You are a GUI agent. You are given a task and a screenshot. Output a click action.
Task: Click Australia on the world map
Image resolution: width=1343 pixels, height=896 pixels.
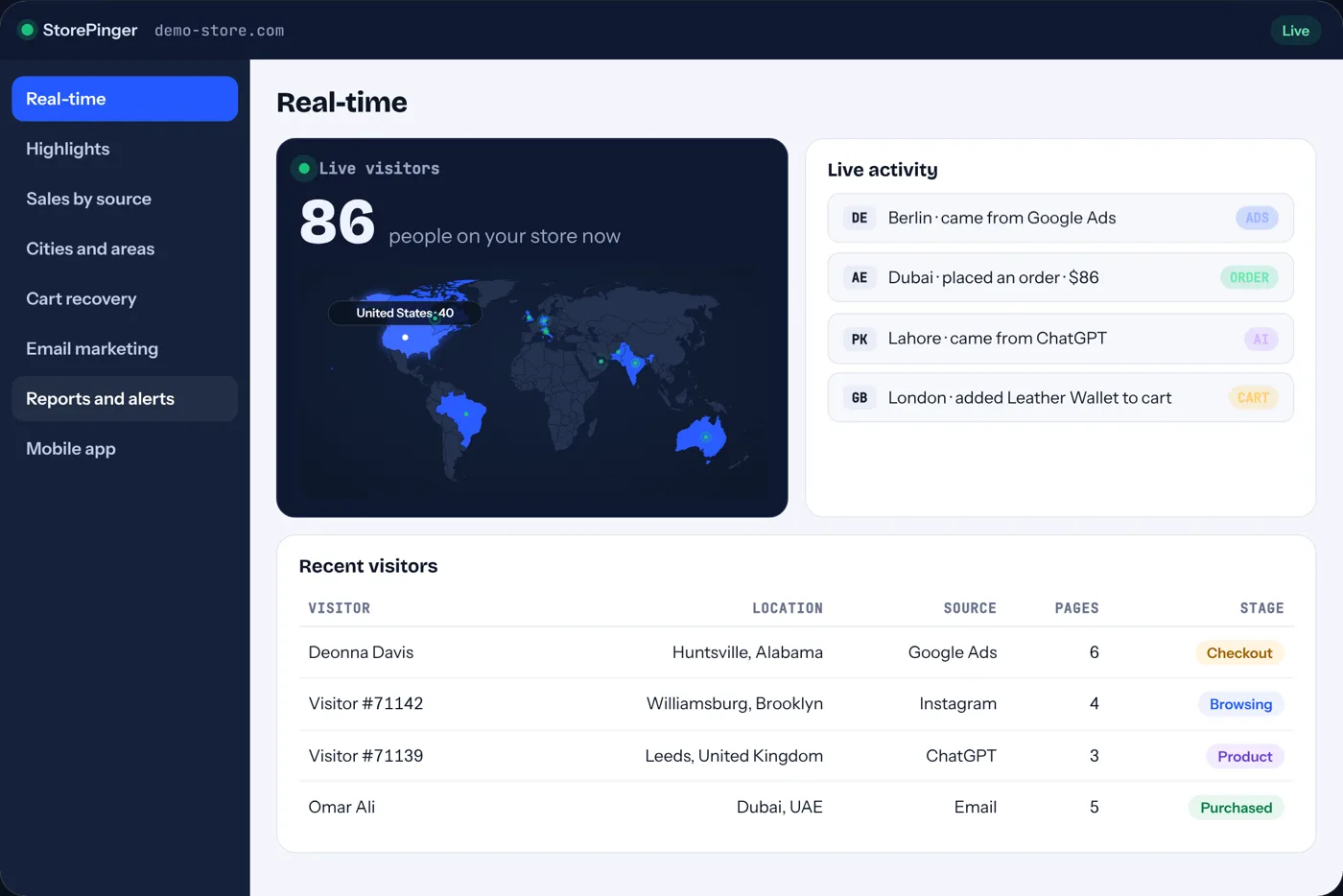tap(703, 437)
